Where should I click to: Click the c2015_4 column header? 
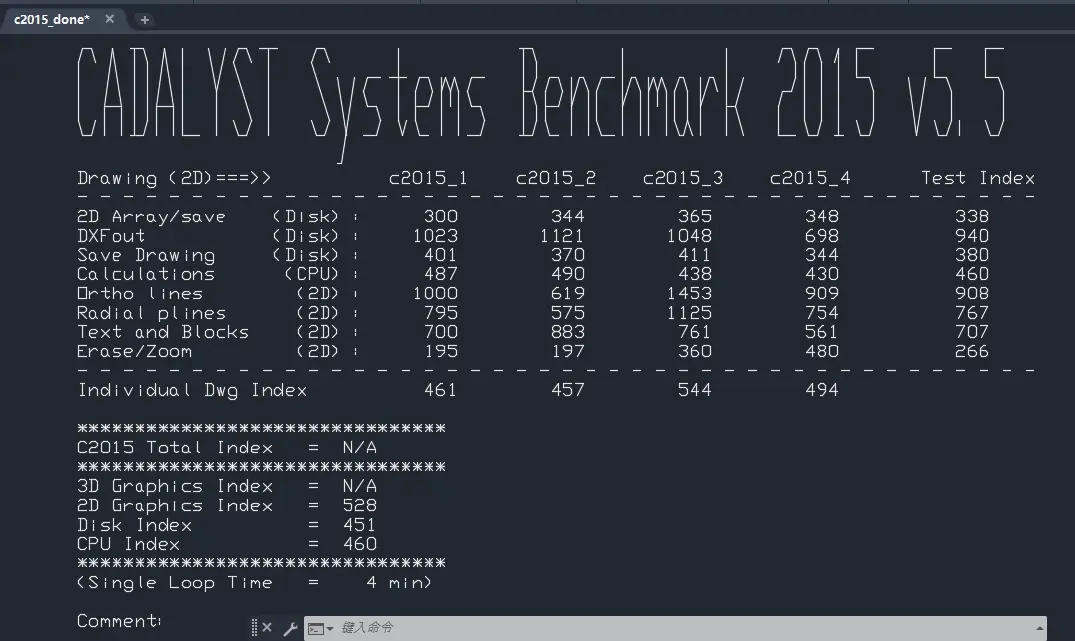810,178
